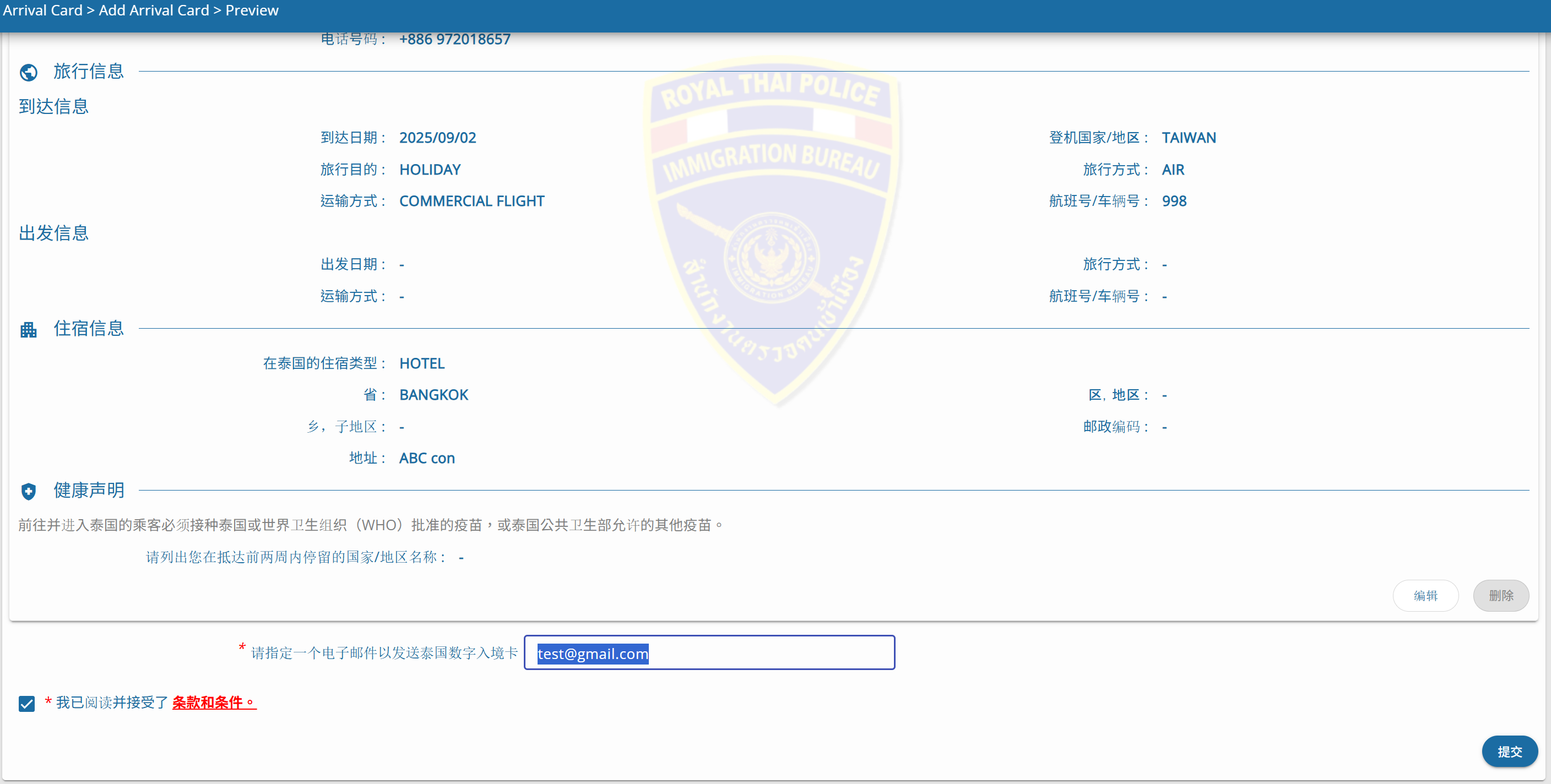Click 'Preview' in the breadcrumb
Image resolution: width=1551 pixels, height=784 pixels.
tap(252, 10)
